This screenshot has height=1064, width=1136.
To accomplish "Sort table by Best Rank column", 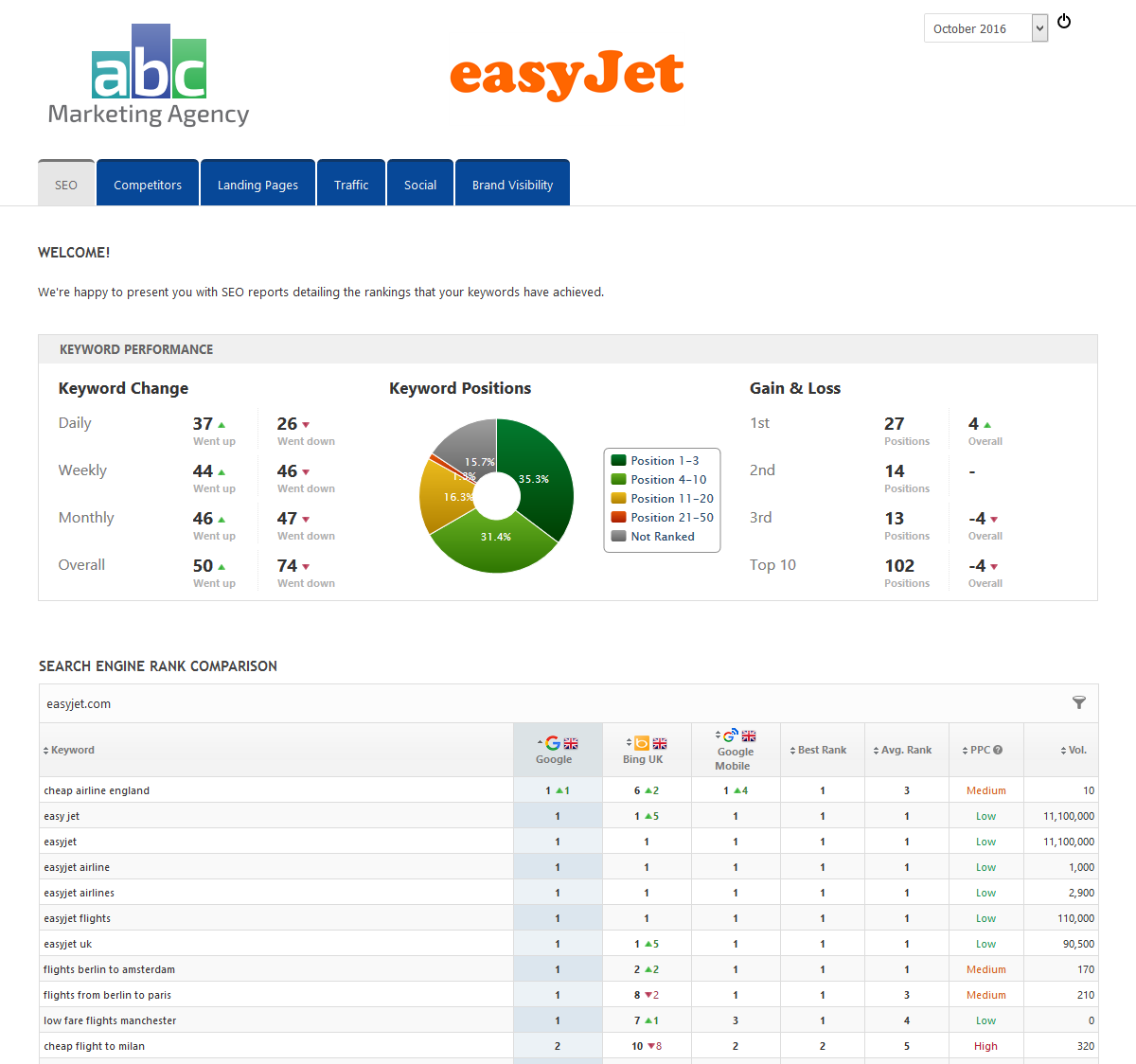I will [x=819, y=750].
